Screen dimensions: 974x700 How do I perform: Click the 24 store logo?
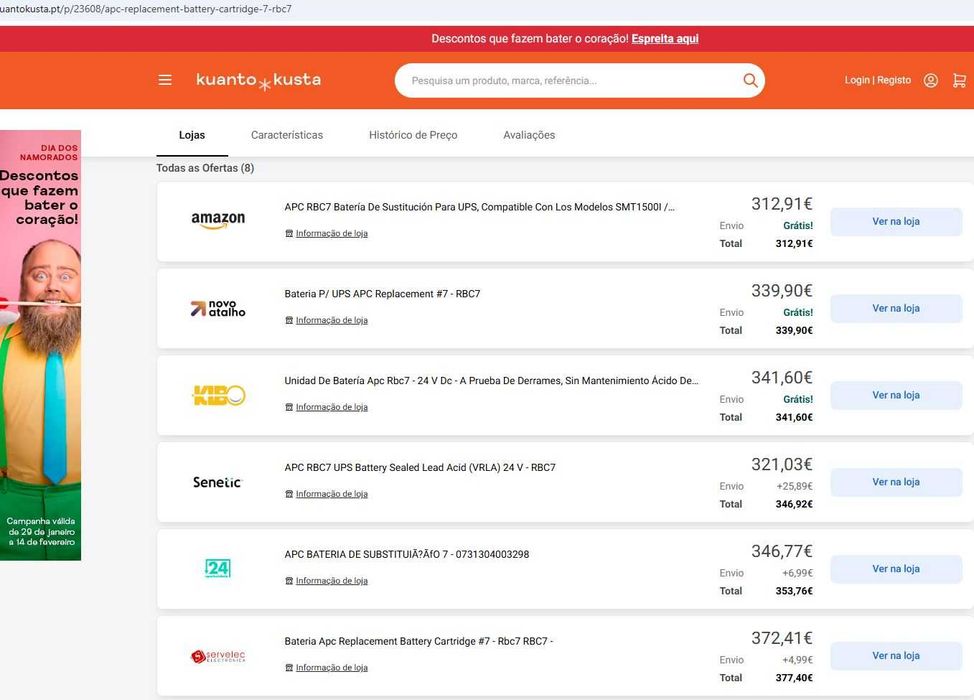click(218, 568)
